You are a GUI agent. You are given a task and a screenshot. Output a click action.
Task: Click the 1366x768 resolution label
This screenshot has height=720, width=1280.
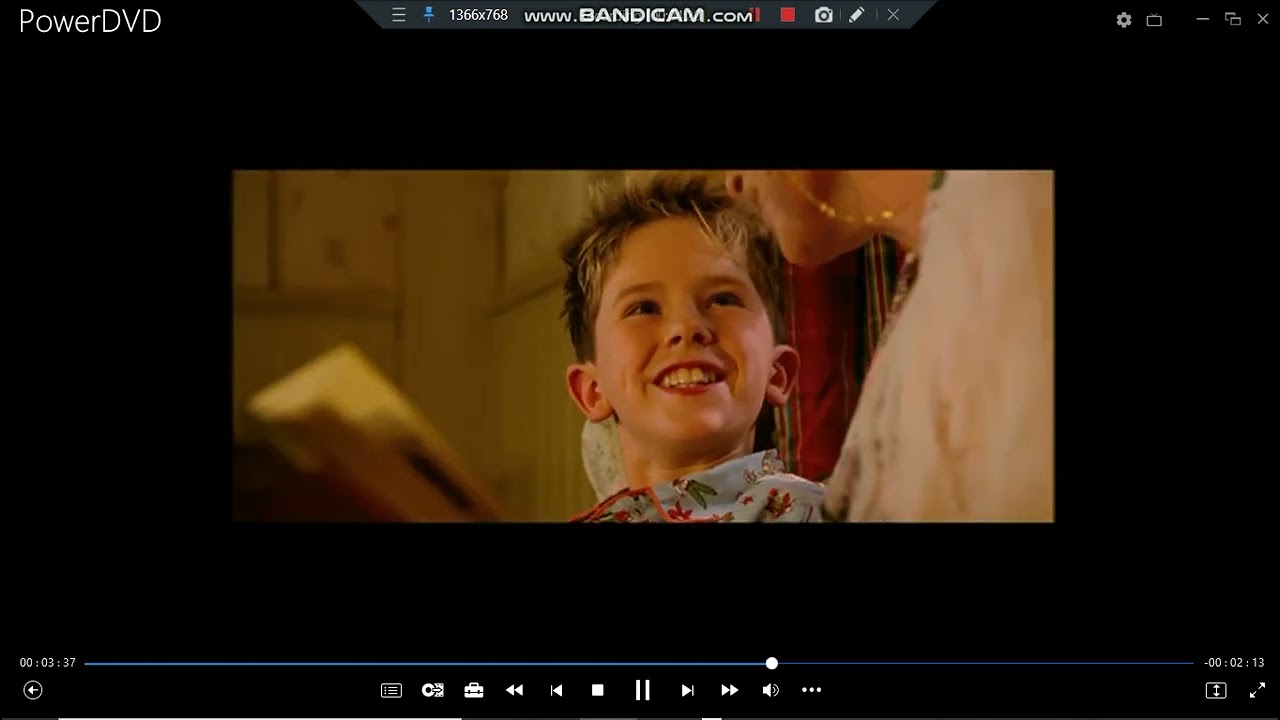point(478,15)
